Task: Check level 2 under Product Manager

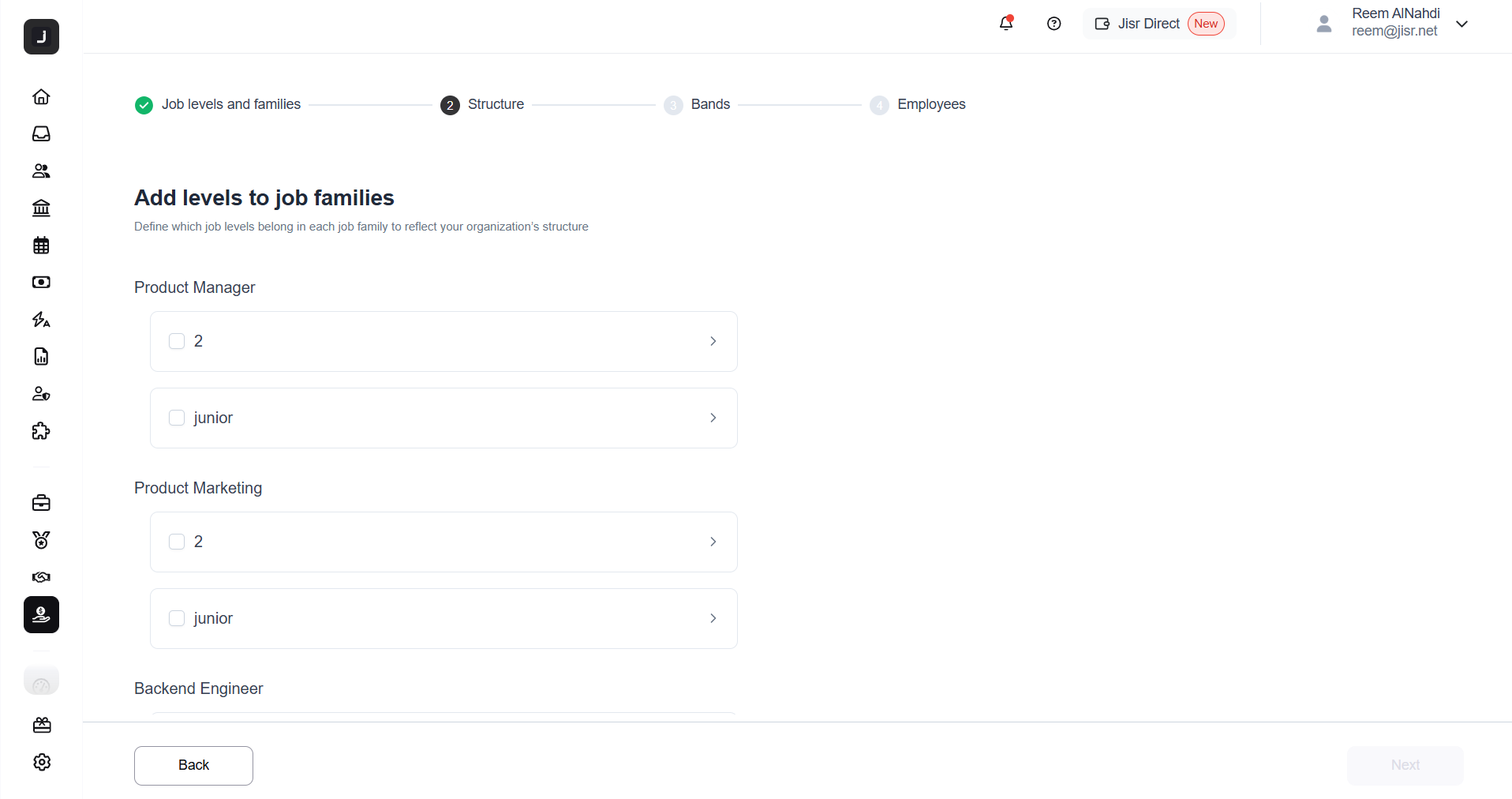Action: click(x=177, y=341)
